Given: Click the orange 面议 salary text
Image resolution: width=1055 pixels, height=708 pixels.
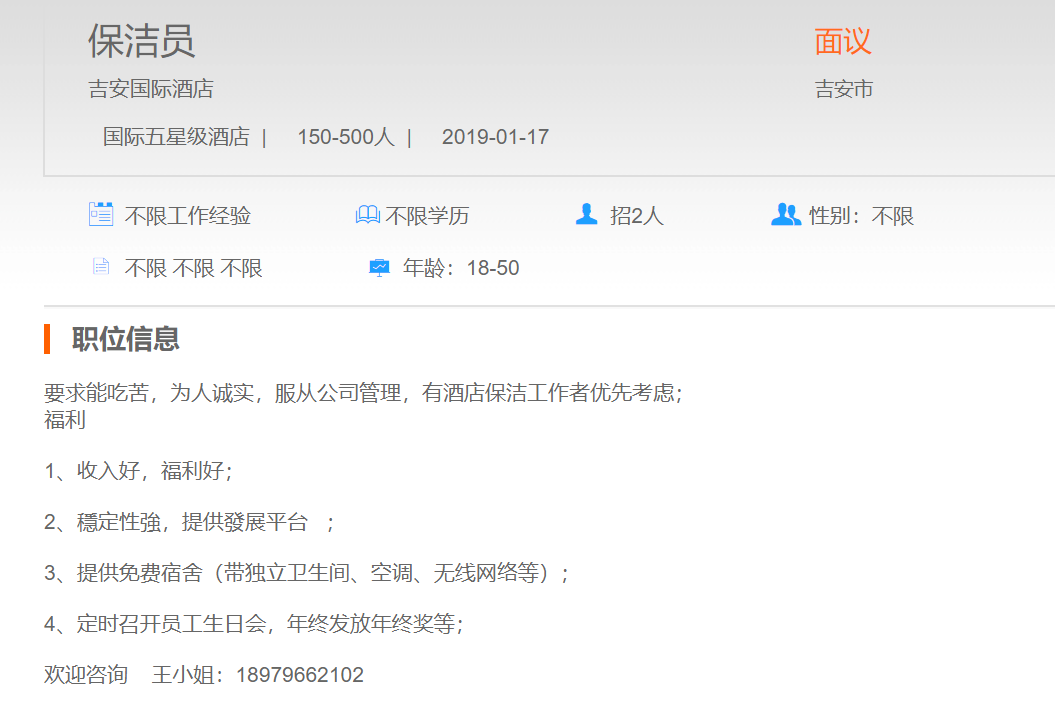Looking at the screenshot, I should click(843, 41).
